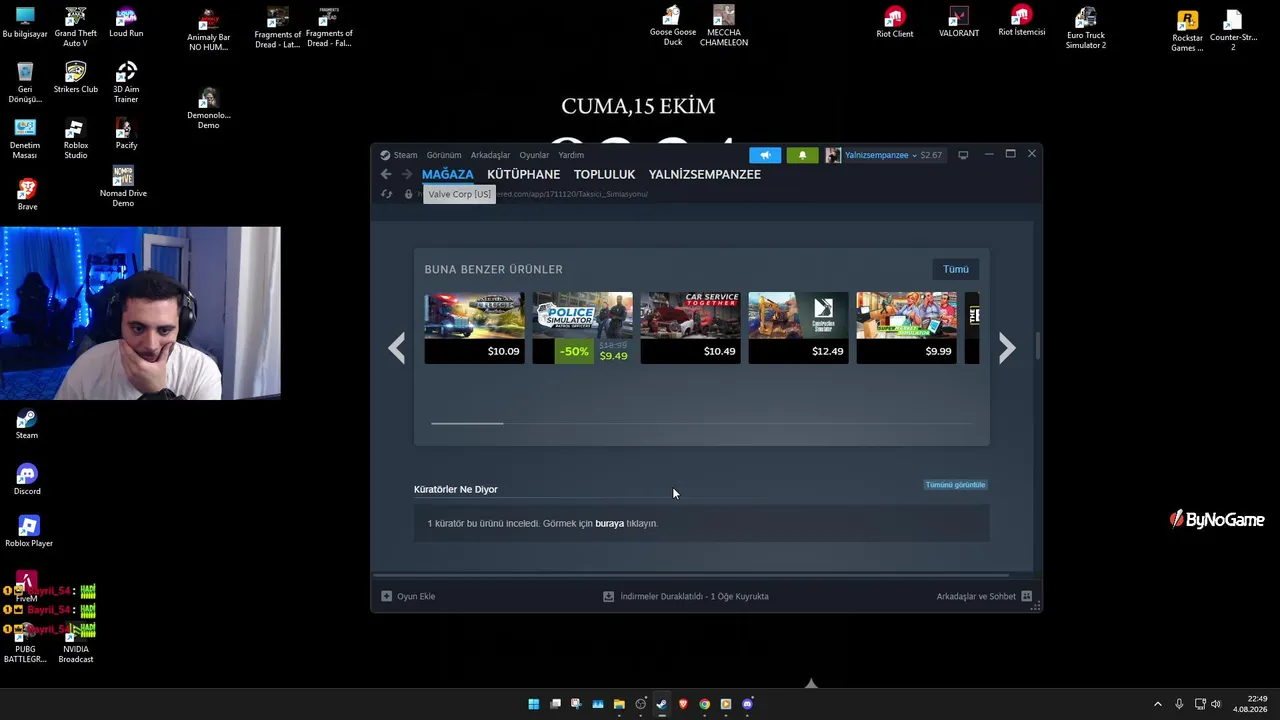
Task: Open the Windows Start menu
Action: (534, 704)
